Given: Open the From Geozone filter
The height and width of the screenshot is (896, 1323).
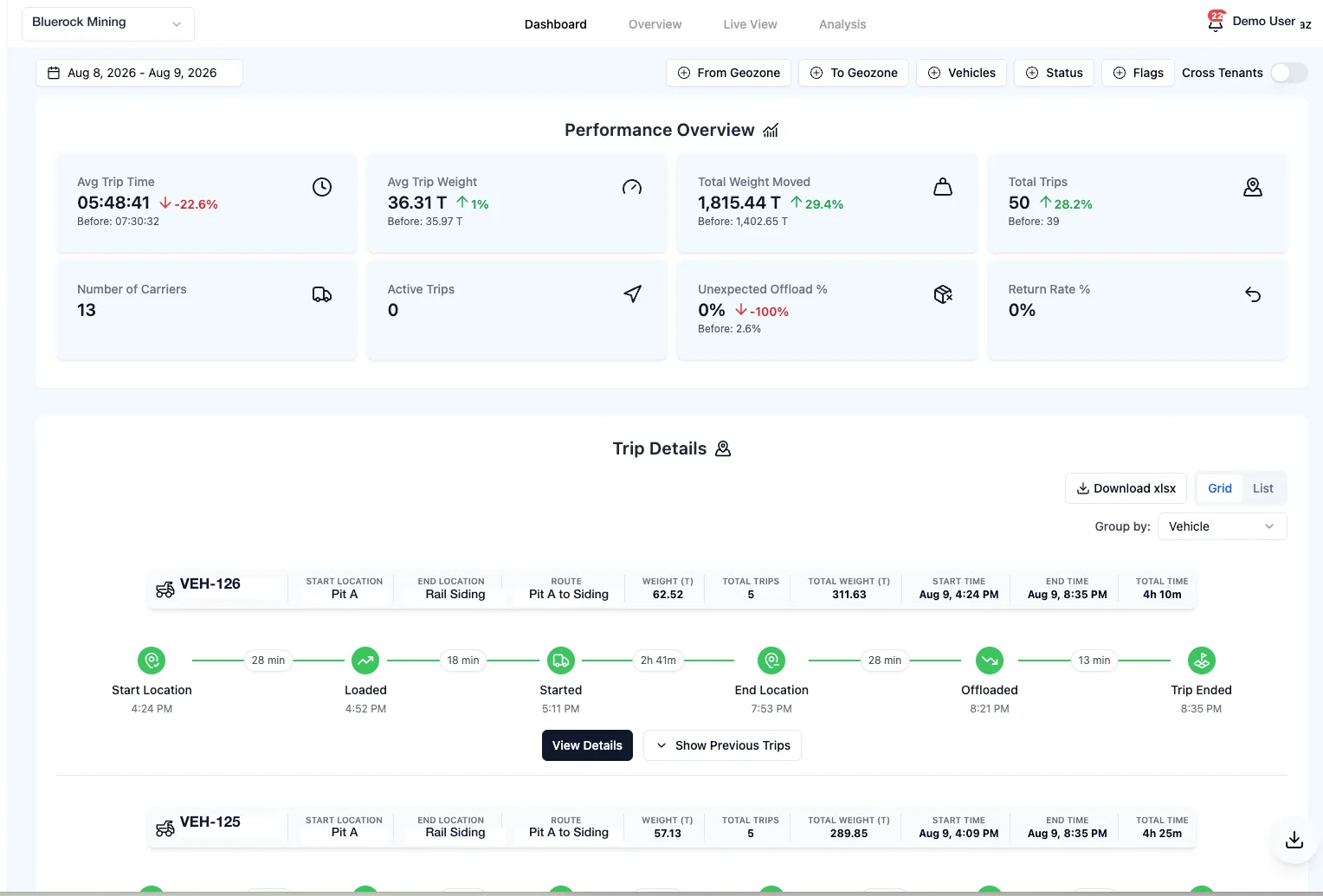Looking at the screenshot, I should pyautogui.click(x=728, y=73).
